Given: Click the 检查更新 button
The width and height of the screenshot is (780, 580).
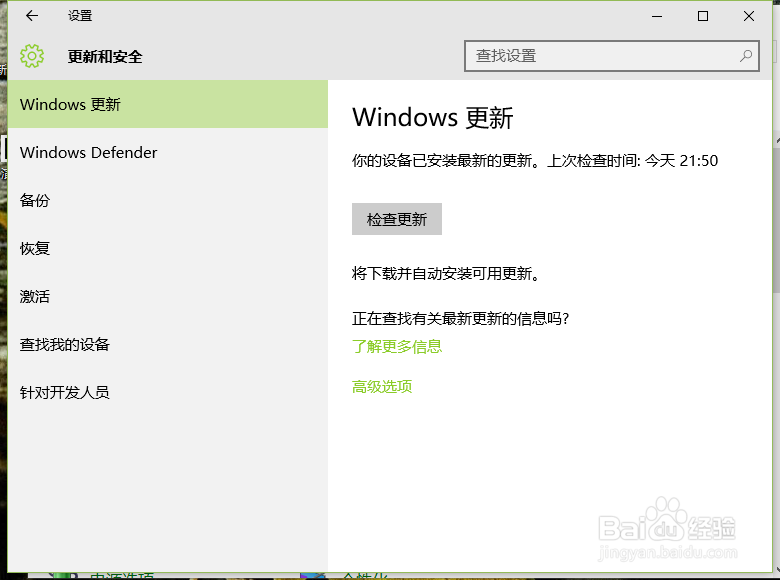Looking at the screenshot, I should coord(396,219).
